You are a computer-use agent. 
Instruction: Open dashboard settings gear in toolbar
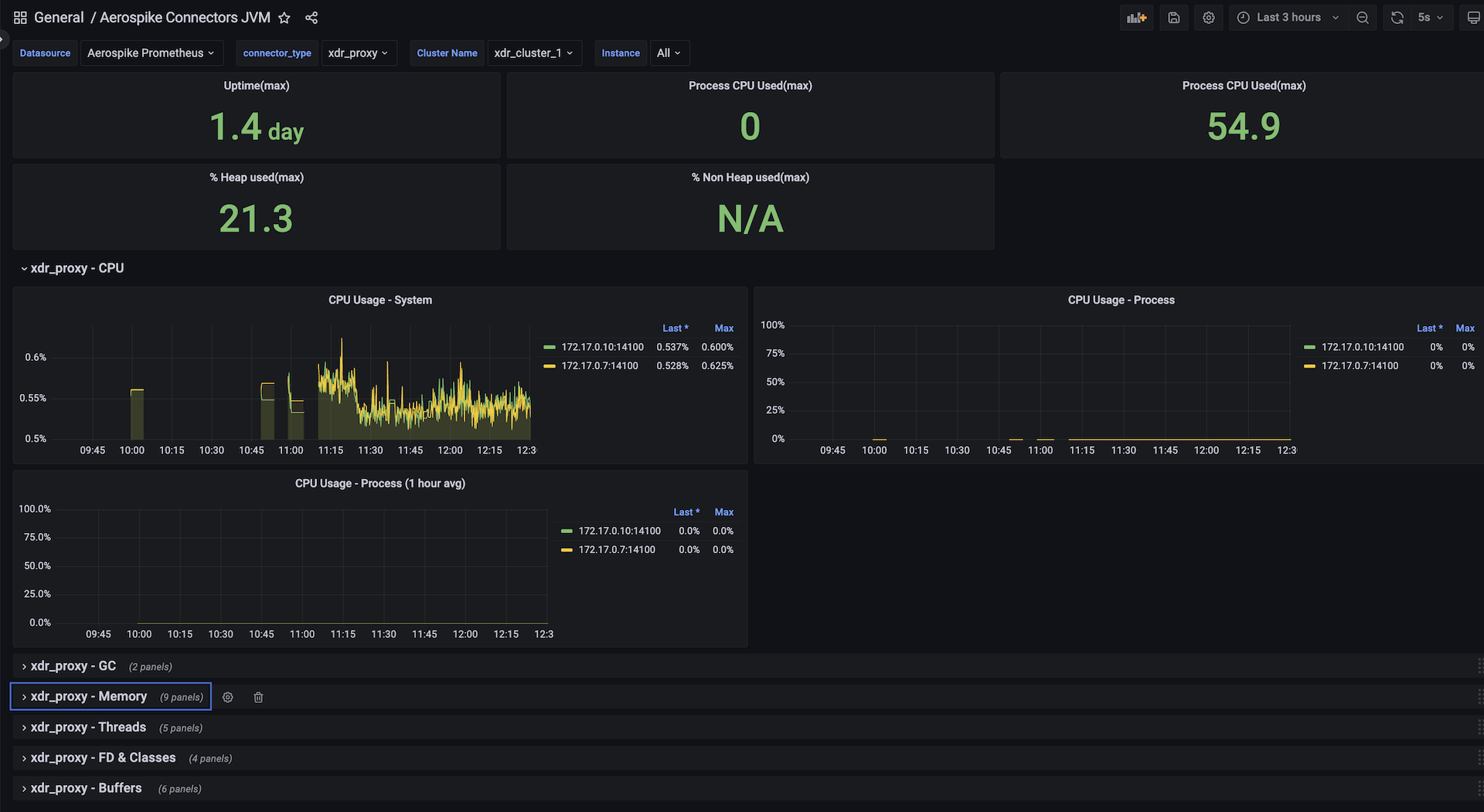click(1209, 18)
